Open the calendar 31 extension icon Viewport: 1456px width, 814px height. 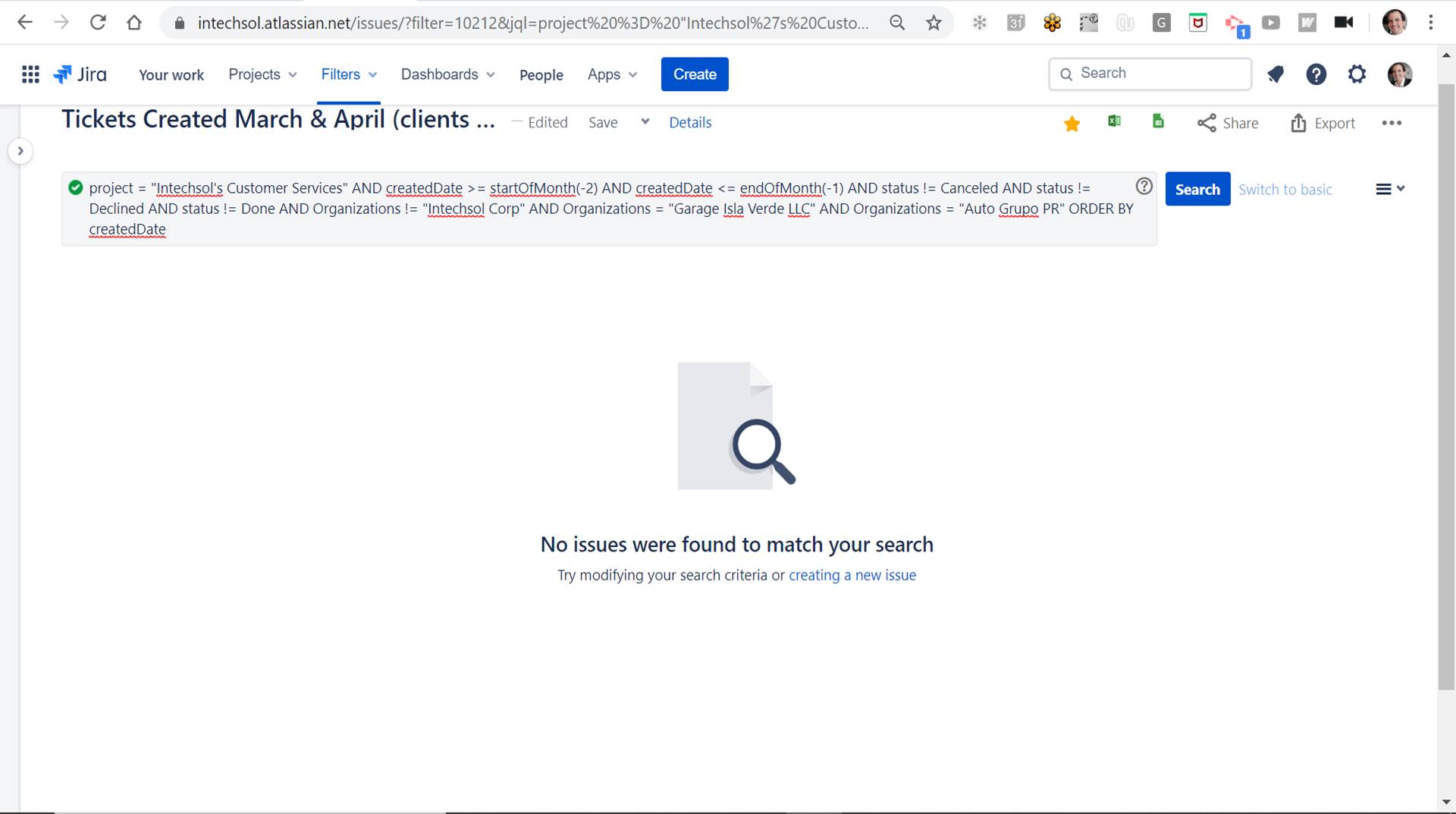(1015, 23)
